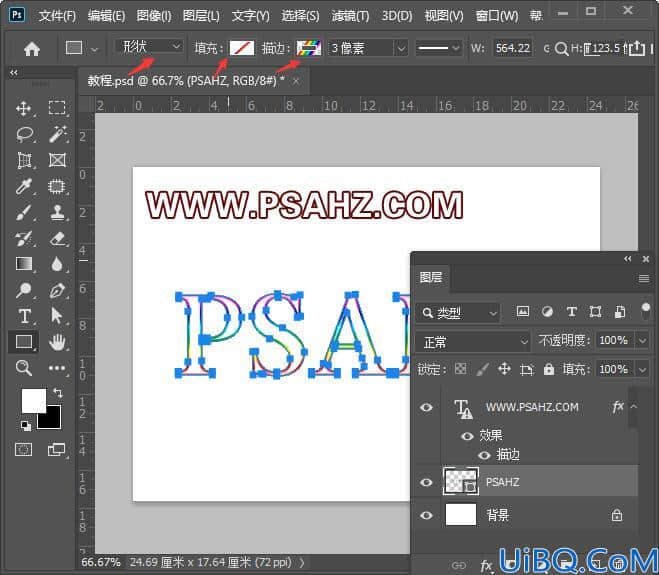Toggle lock position
659x575 pixels.
coord(504,369)
